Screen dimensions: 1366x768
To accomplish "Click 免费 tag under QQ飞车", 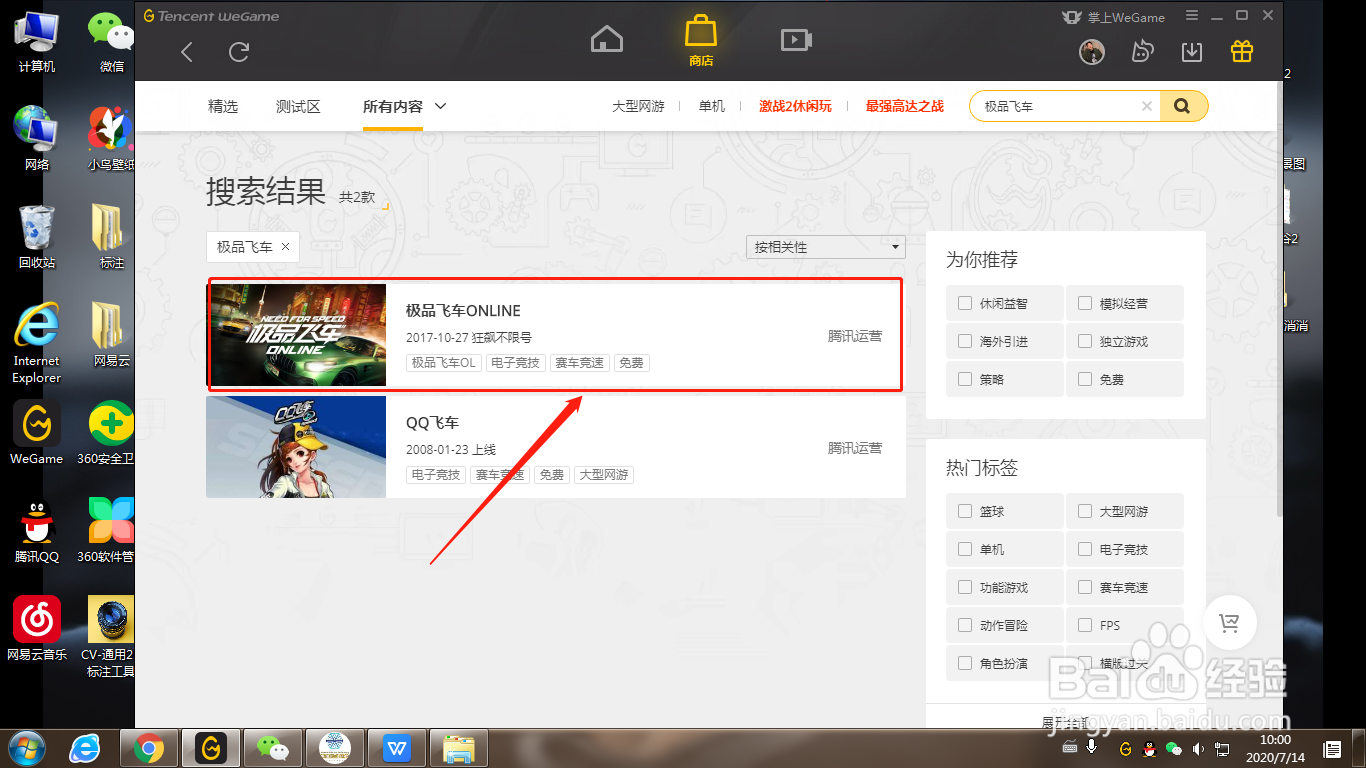I will 551,475.
